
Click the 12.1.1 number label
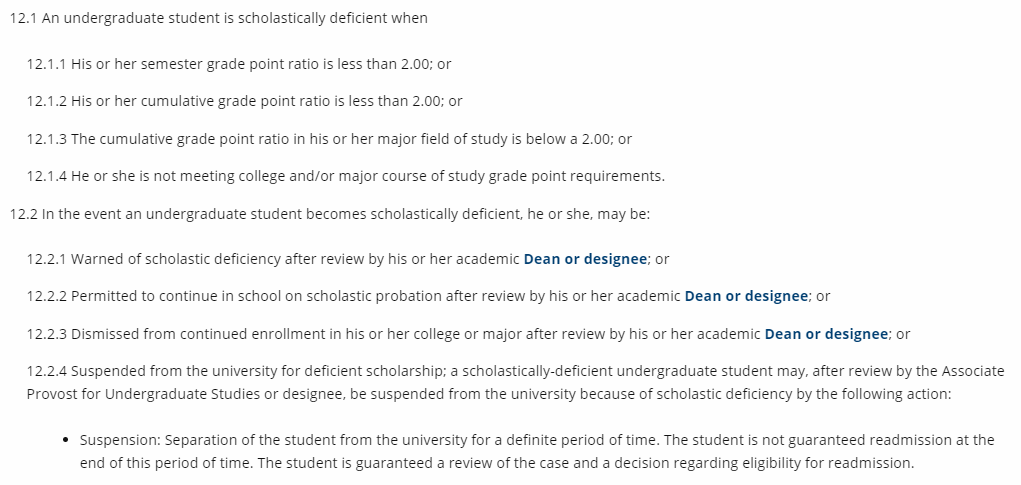tap(47, 64)
